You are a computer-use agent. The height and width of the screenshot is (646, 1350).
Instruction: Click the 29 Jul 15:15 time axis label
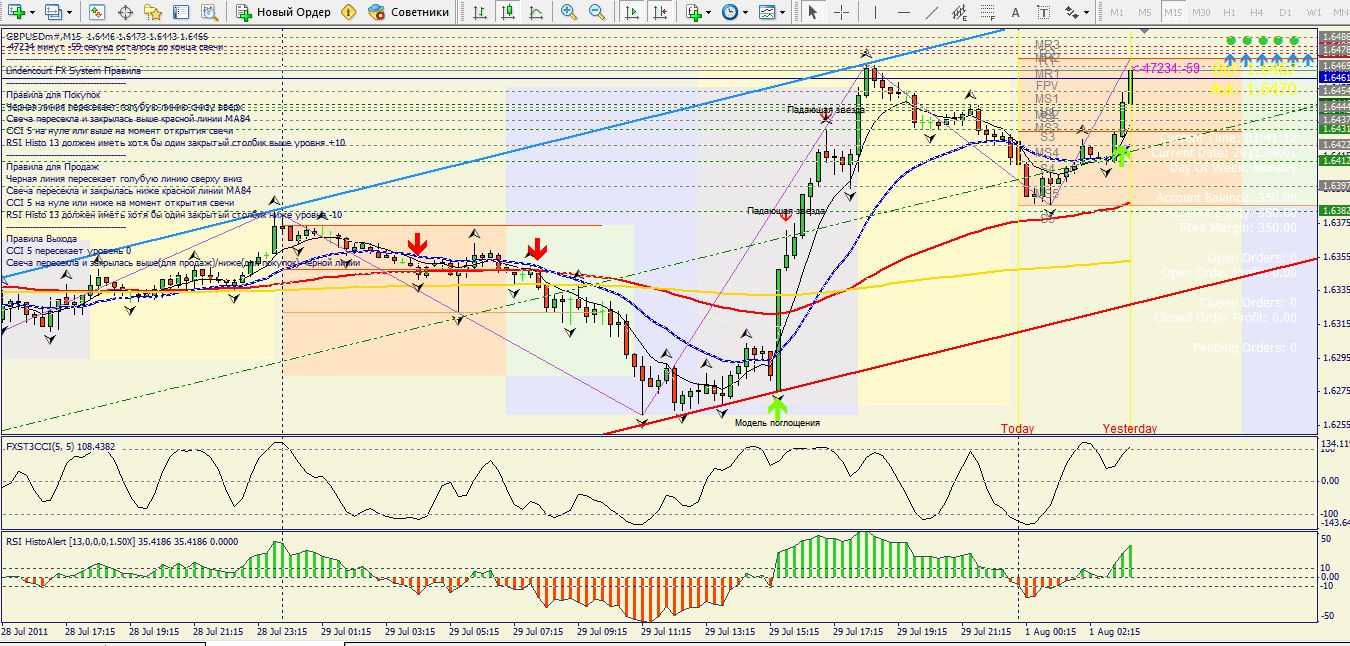795,632
